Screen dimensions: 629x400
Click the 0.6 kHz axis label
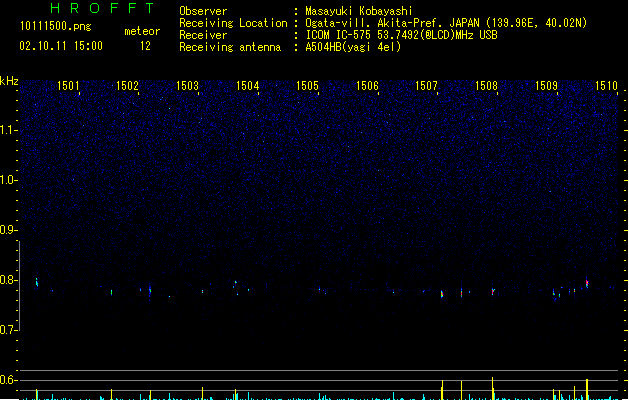point(8,380)
